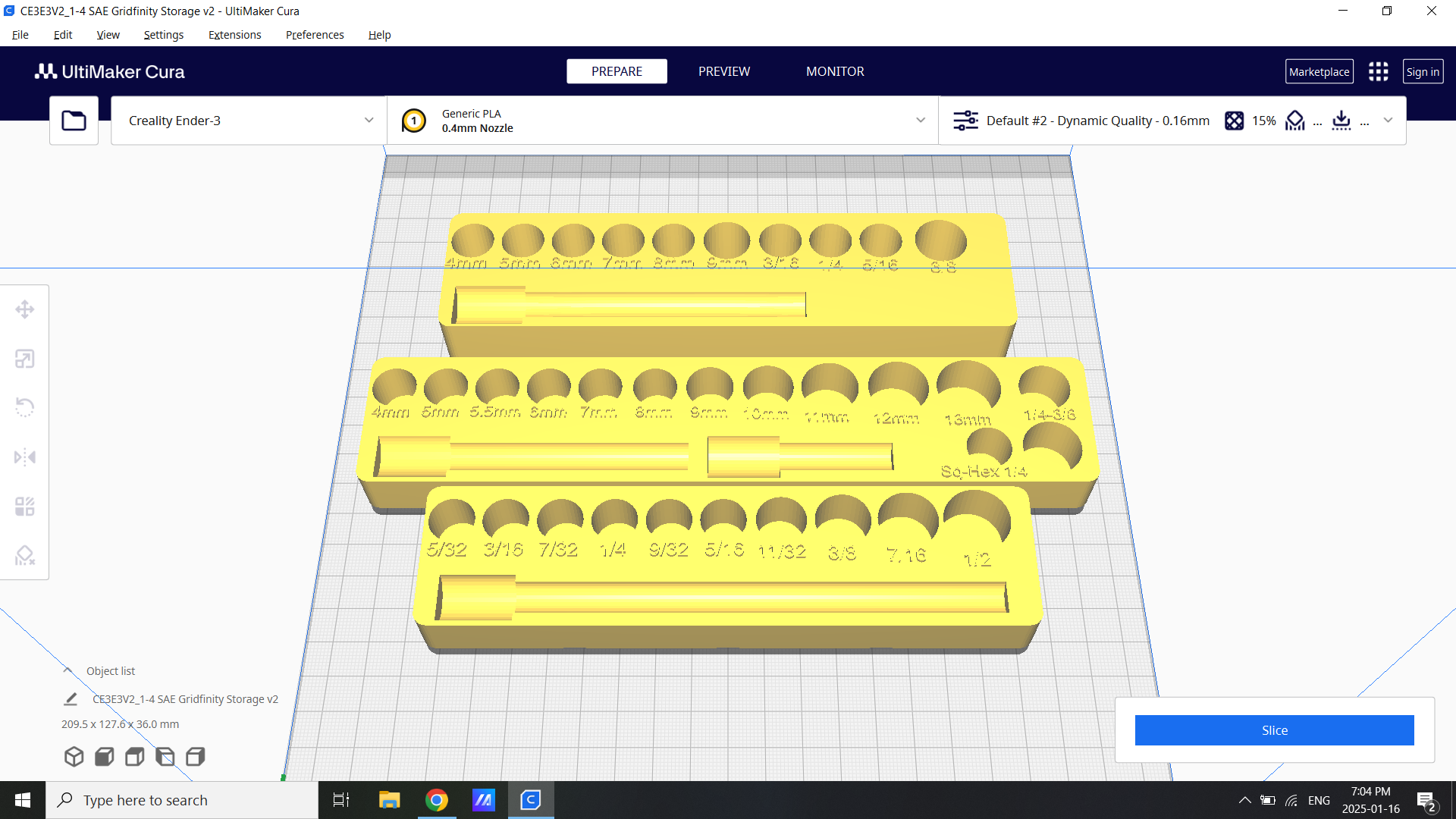Open the Extensions menu

tap(234, 35)
